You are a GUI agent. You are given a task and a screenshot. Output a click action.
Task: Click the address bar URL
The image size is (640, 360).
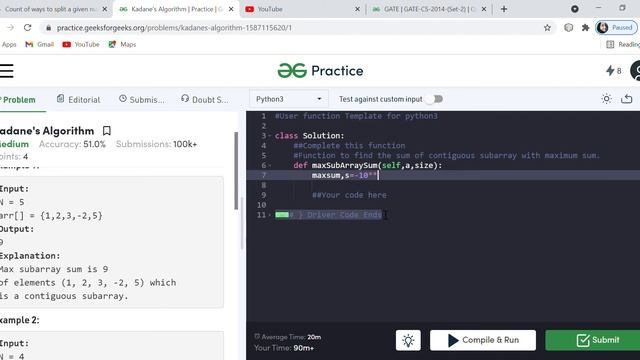click(x=174, y=28)
